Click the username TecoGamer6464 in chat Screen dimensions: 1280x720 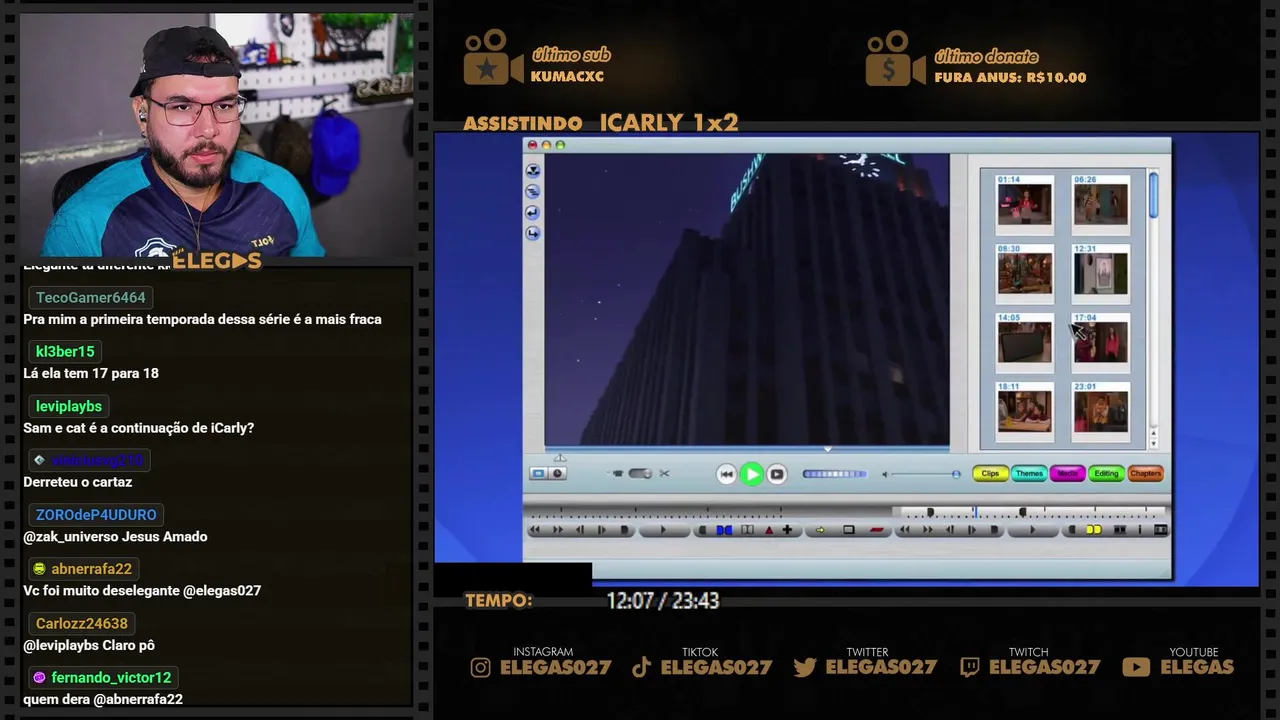pos(91,297)
